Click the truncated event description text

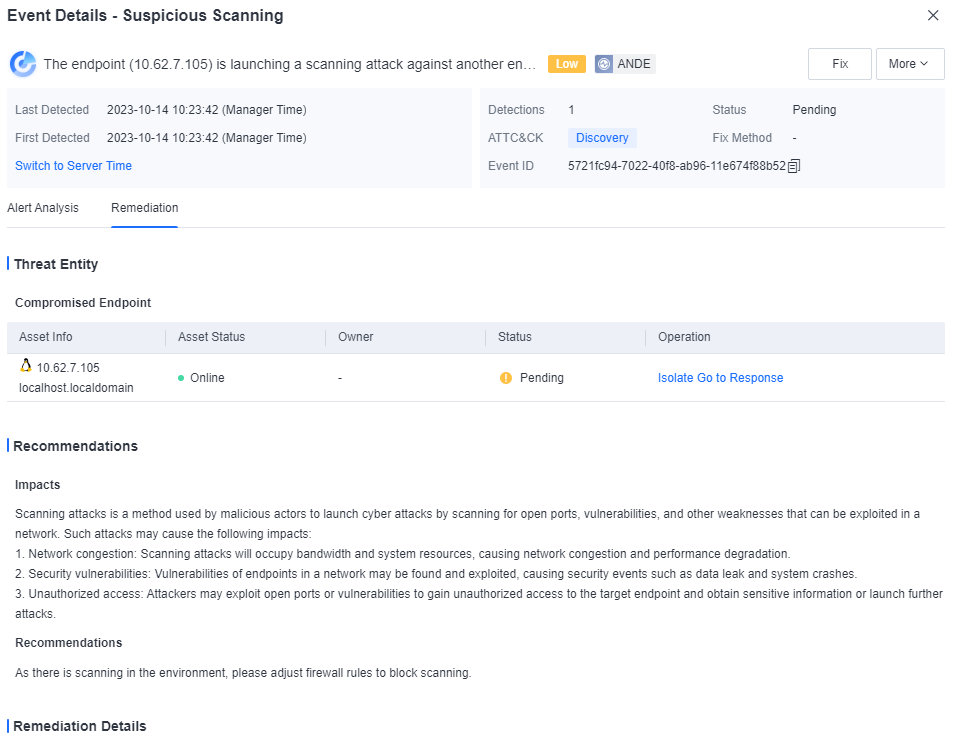(290, 64)
